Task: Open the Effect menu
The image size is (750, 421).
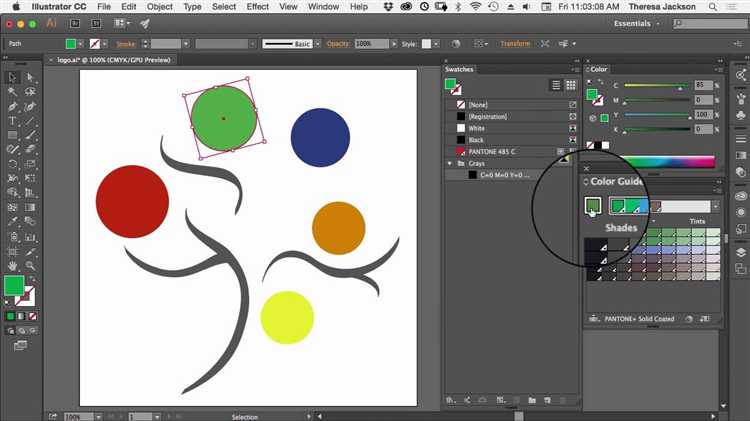Action: click(x=257, y=6)
